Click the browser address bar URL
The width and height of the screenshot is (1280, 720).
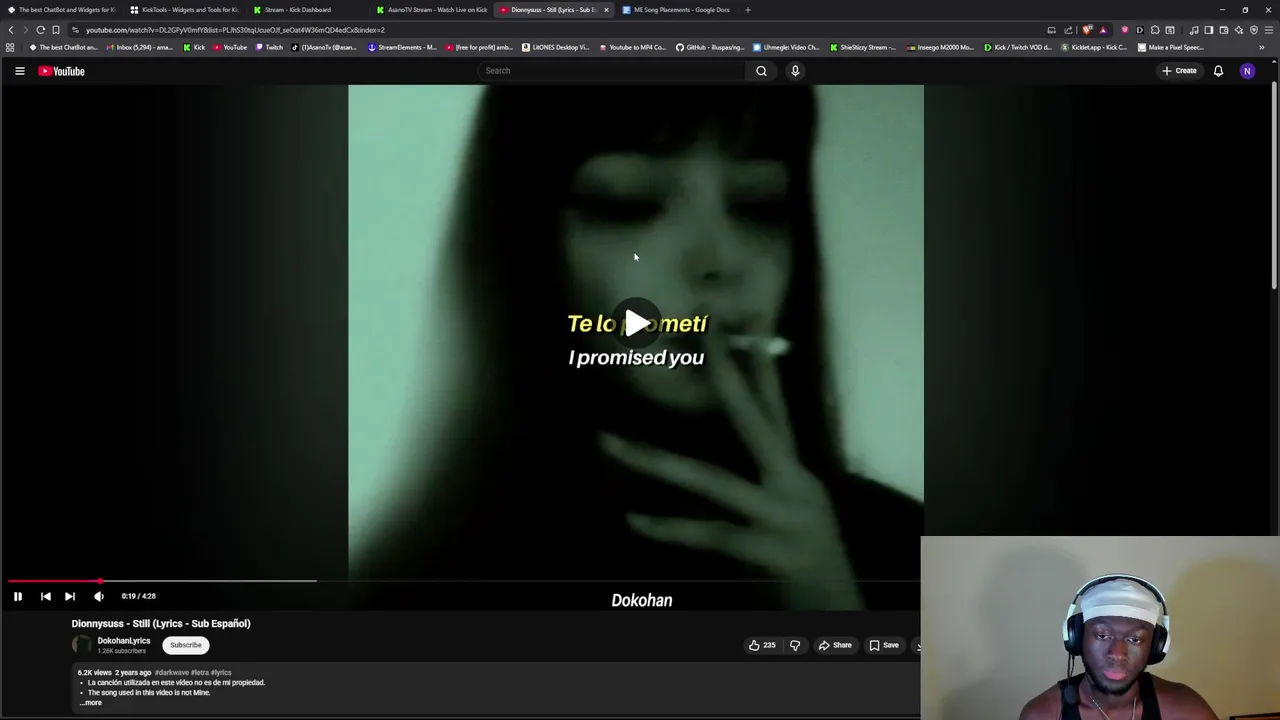click(235, 30)
